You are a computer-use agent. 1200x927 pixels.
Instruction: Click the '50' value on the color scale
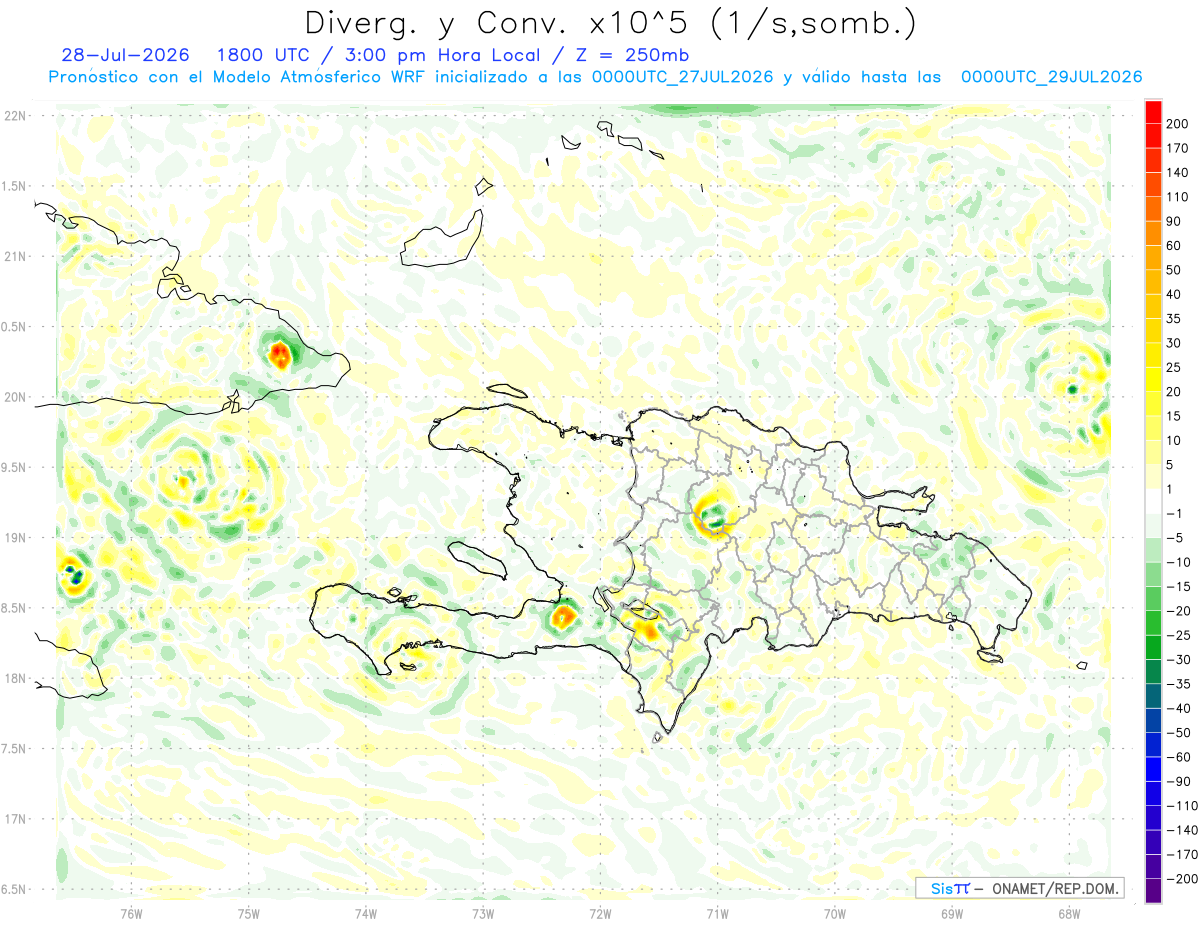1174,270
